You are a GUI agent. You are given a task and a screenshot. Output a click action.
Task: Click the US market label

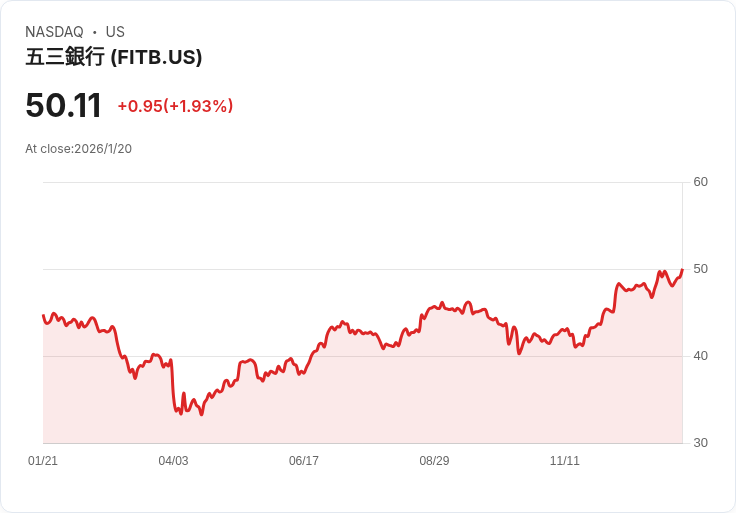115,32
